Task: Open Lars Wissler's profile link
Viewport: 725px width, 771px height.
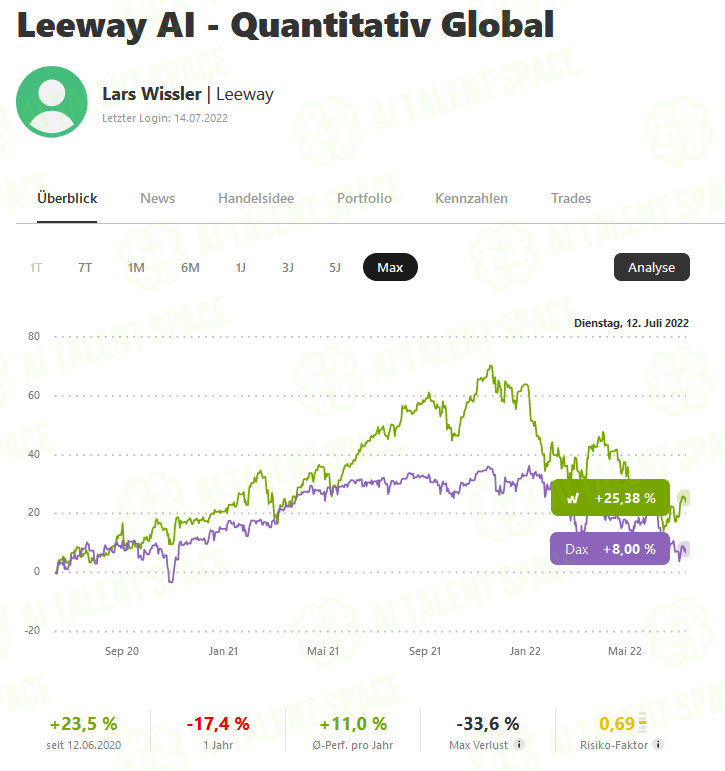Action: click(152, 93)
